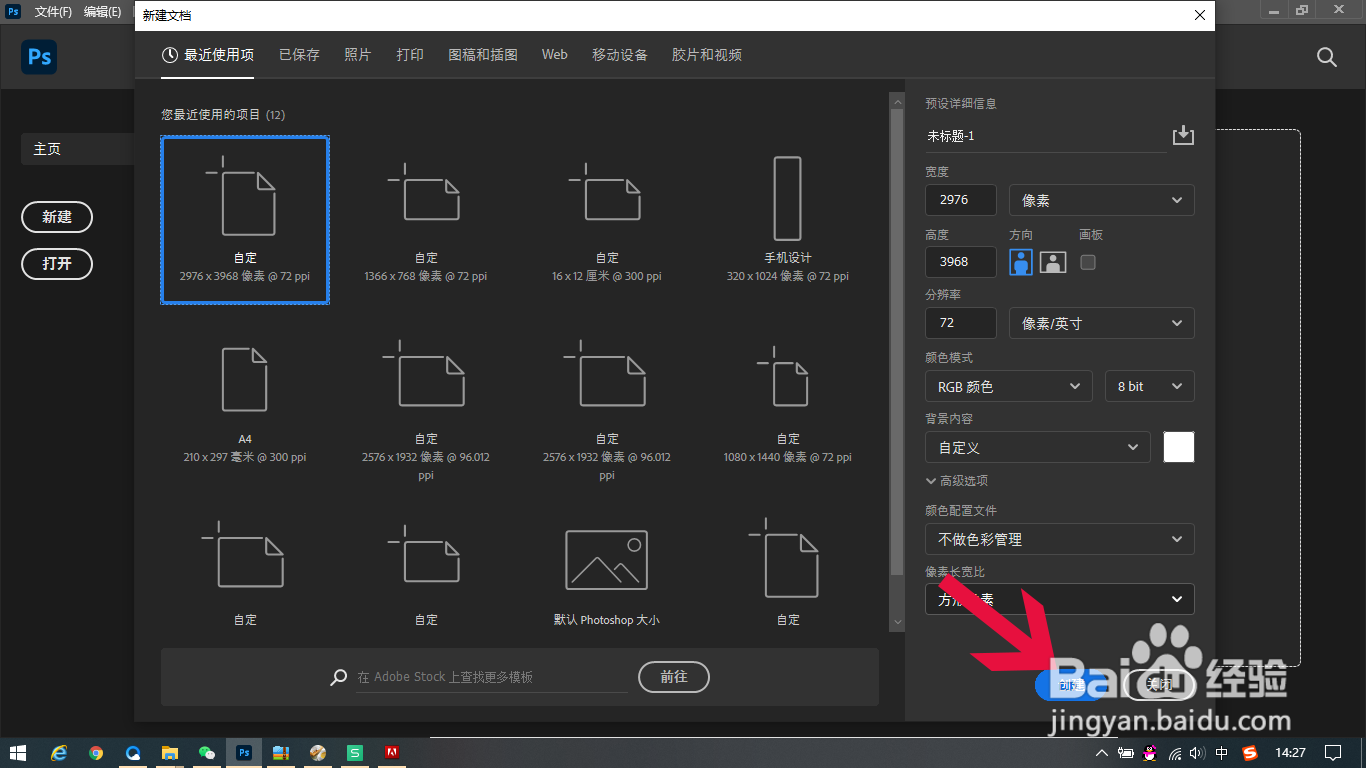Open File Explorer from the taskbar

(170, 752)
